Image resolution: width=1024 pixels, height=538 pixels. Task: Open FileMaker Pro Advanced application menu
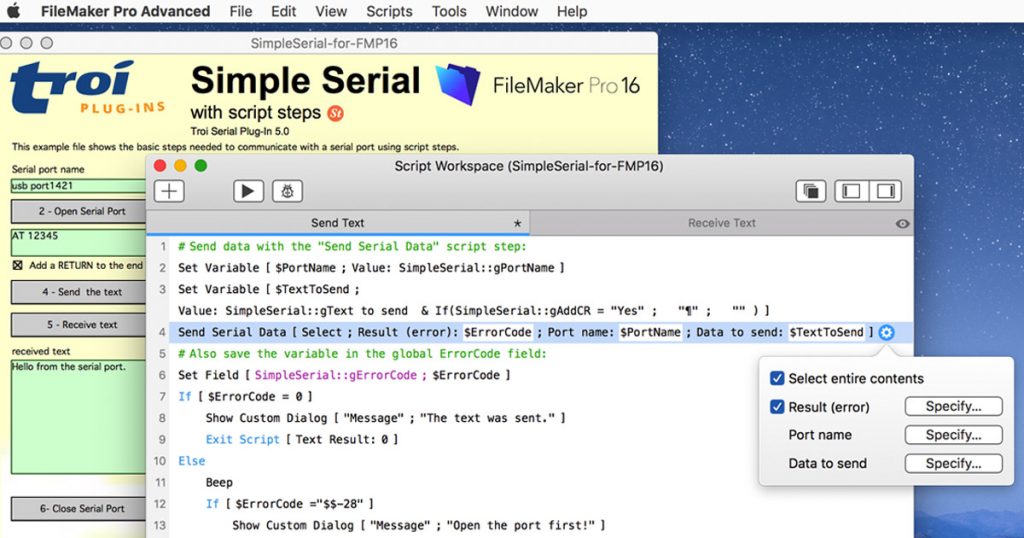tap(125, 11)
